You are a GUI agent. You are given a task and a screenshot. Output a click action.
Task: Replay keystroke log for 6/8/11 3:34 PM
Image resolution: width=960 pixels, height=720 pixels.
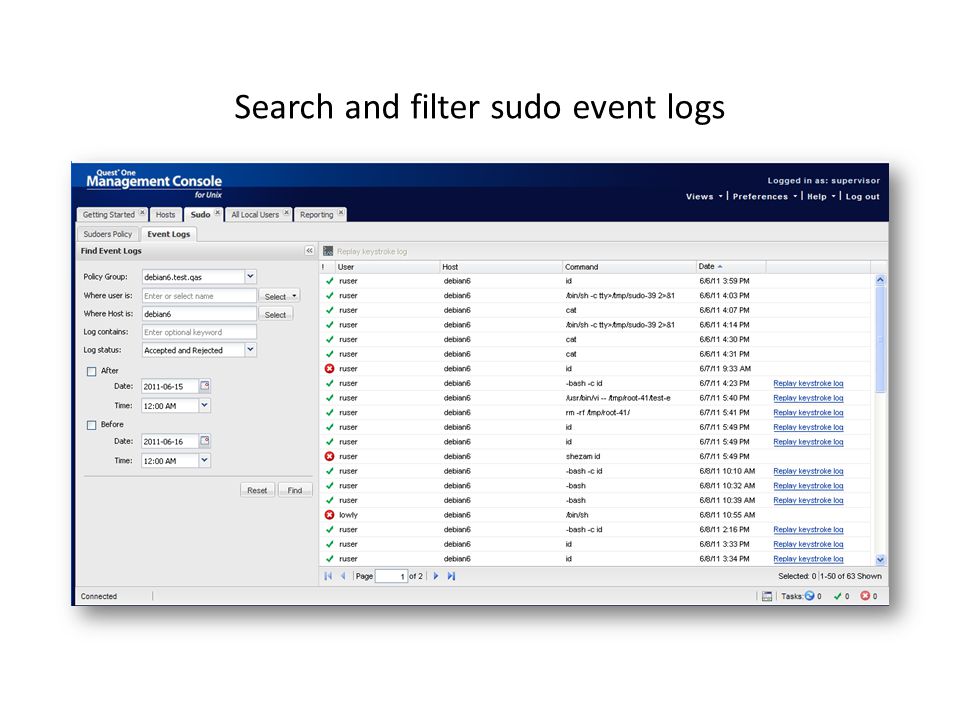(x=808, y=559)
